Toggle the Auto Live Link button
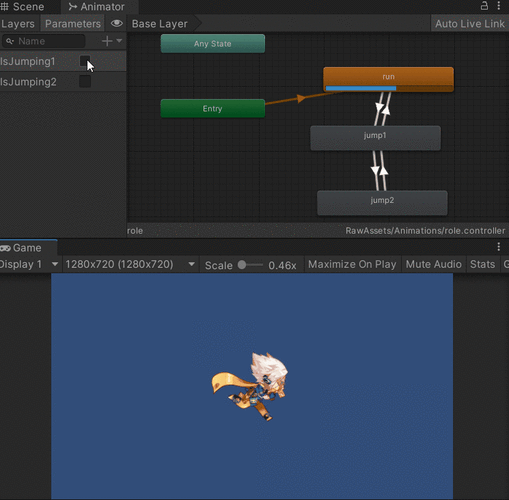 click(469, 24)
